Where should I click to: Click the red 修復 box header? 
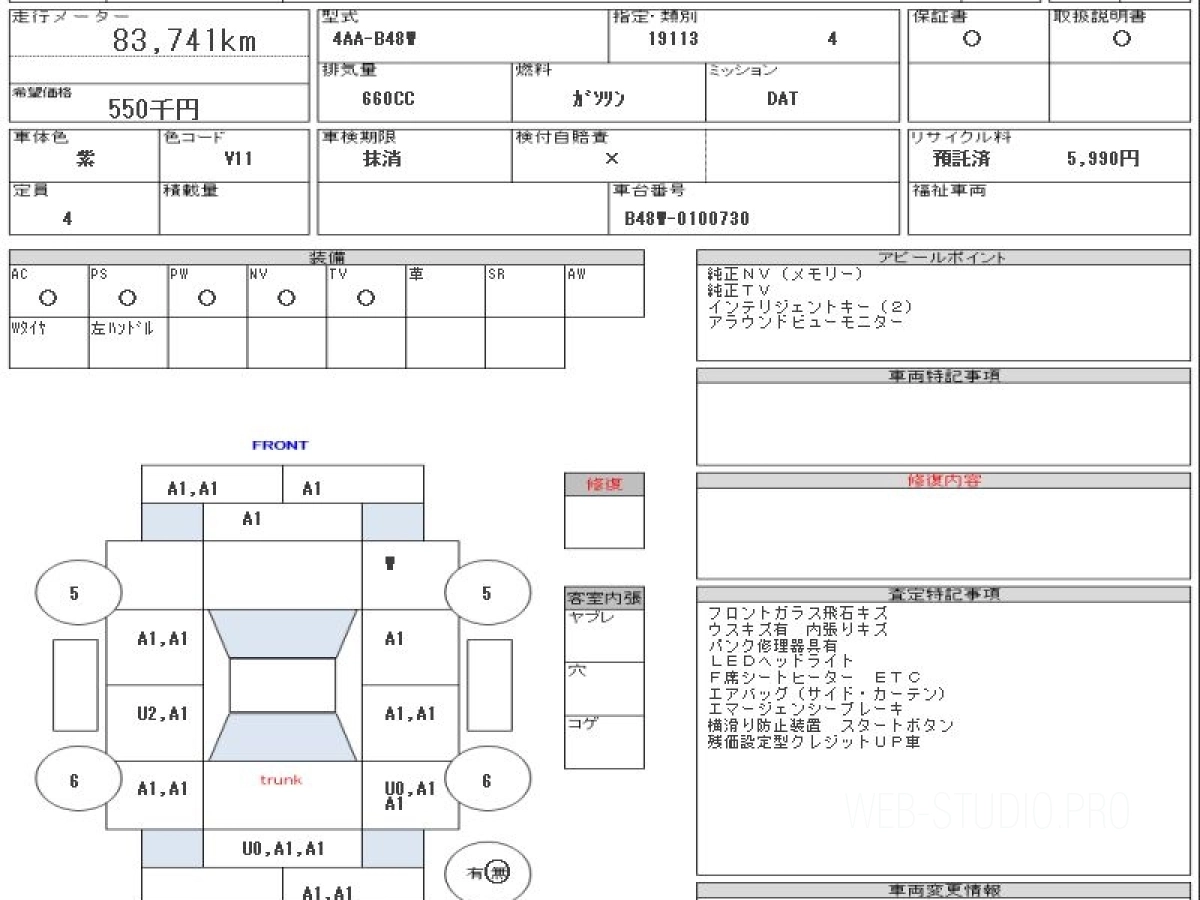tap(604, 484)
